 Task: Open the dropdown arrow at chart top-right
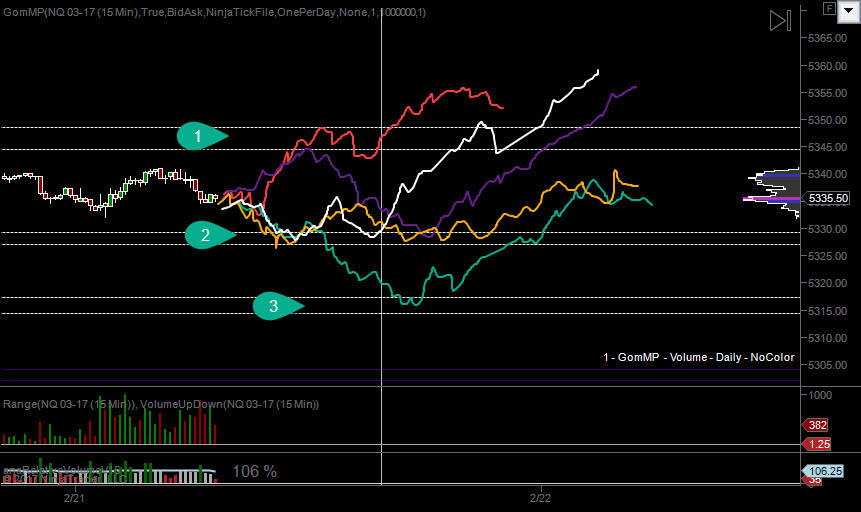tap(848, 10)
